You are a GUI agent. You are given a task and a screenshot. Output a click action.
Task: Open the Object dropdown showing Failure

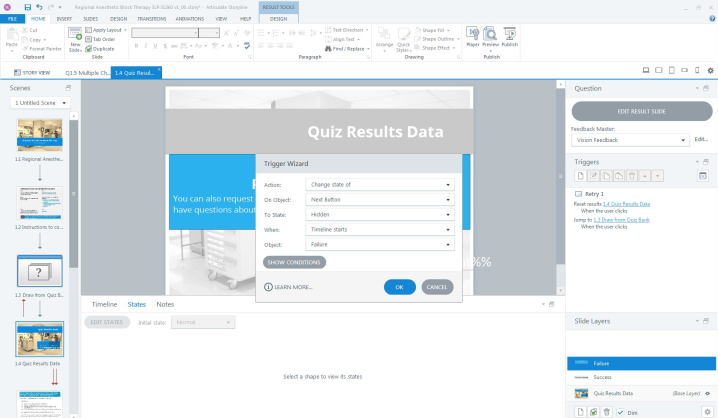(380, 244)
